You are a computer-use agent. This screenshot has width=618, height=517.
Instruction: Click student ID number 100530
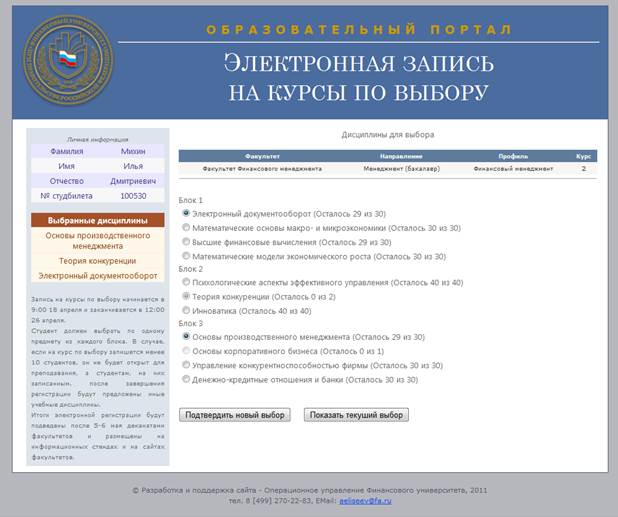click(133, 196)
